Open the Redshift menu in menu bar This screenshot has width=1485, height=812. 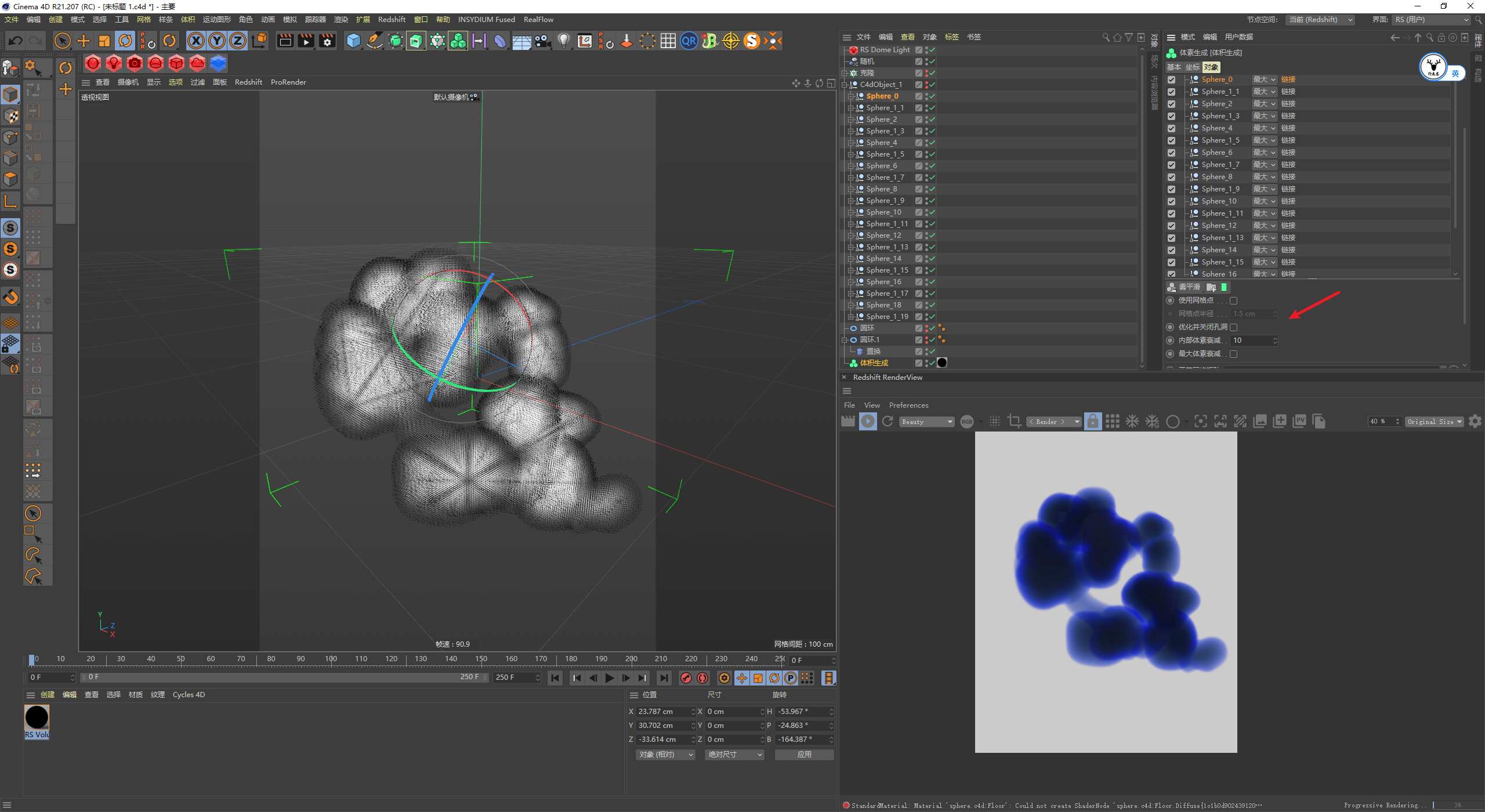pyautogui.click(x=392, y=20)
